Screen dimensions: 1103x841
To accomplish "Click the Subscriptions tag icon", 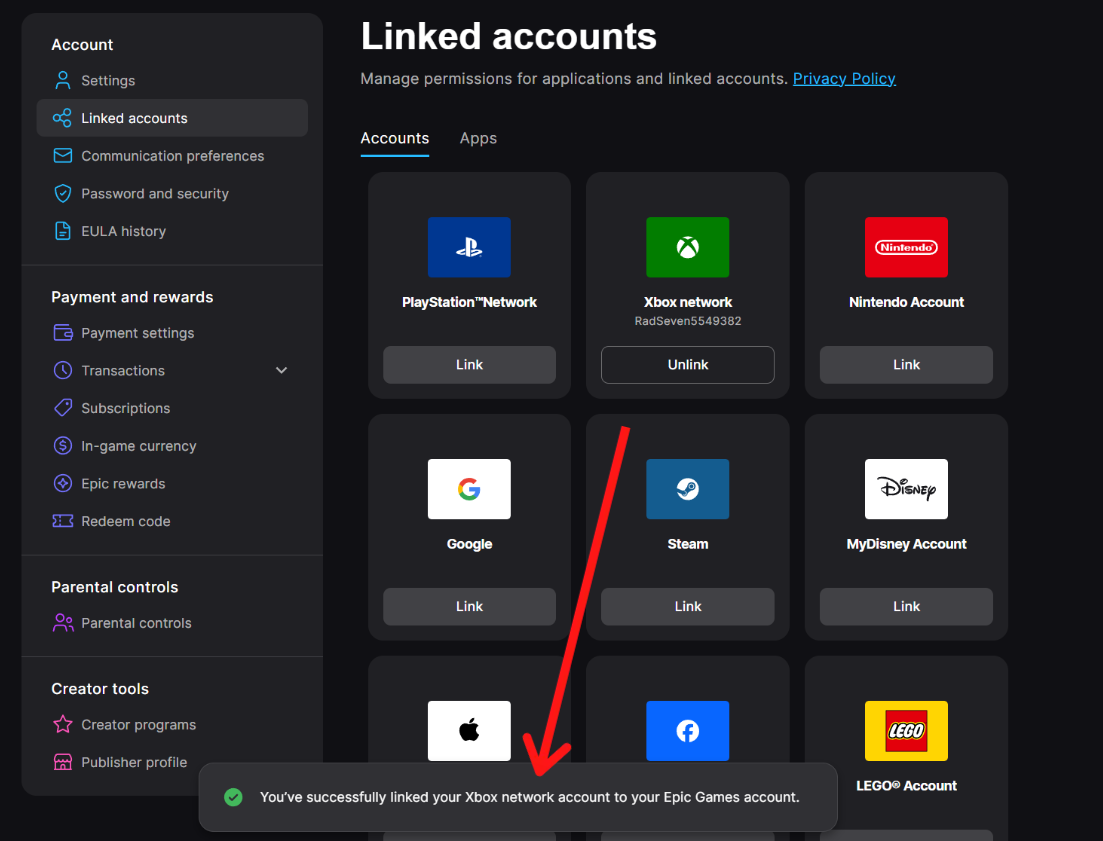I will click(63, 408).
